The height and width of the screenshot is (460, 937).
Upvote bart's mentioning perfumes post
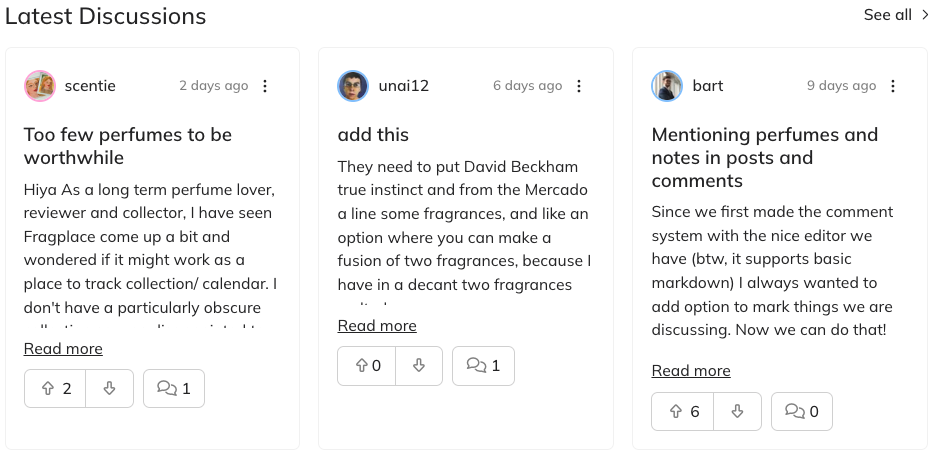pyautogui.click(x=682, y=411)
